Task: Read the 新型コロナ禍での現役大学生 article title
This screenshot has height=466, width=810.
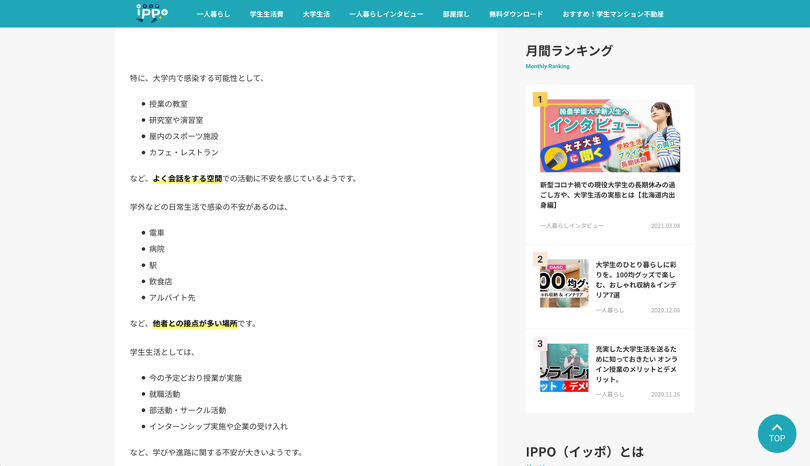Action: (x=608, y=194)
